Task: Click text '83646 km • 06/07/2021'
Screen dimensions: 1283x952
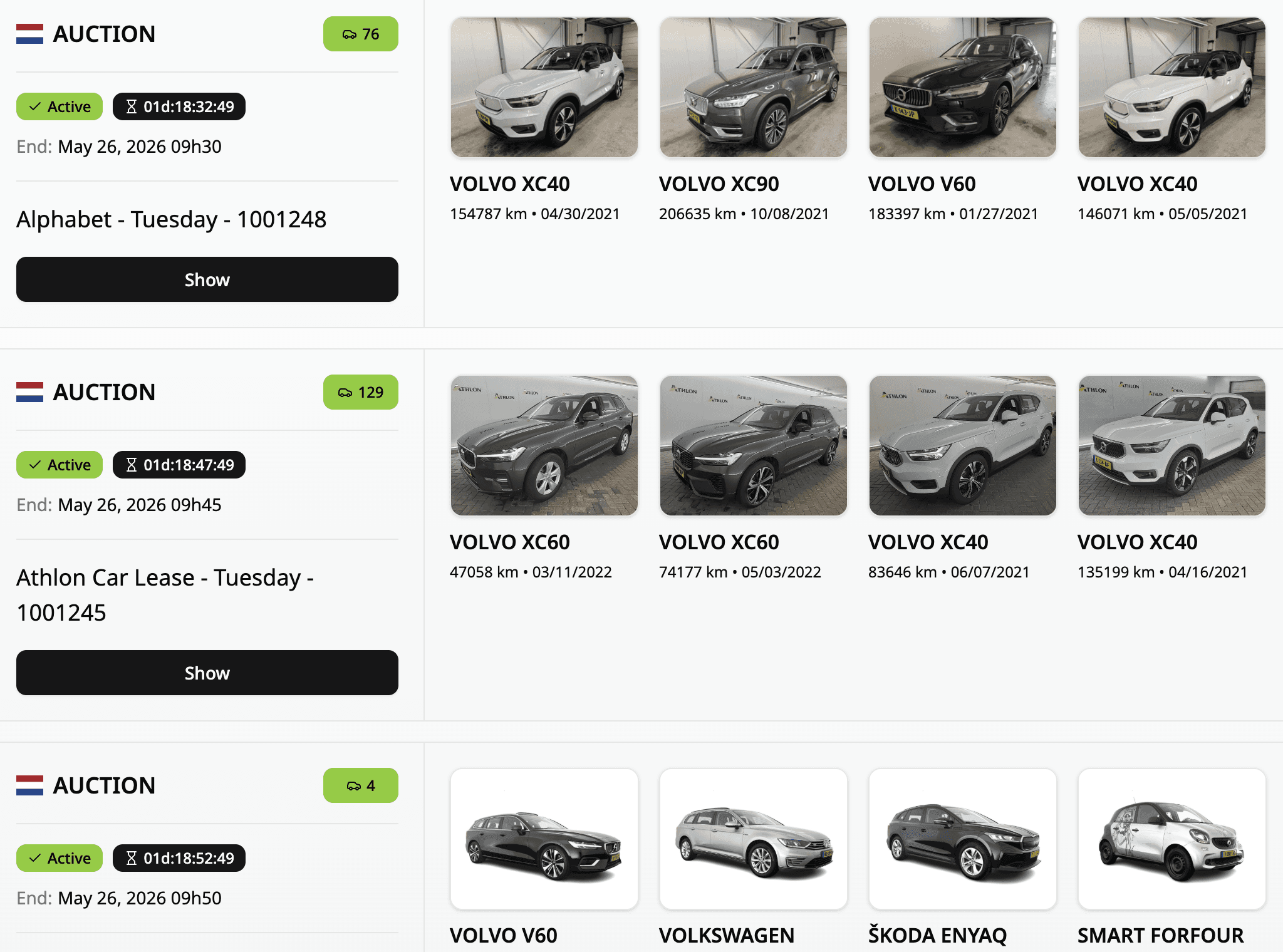Action: (x=949, y=572)
